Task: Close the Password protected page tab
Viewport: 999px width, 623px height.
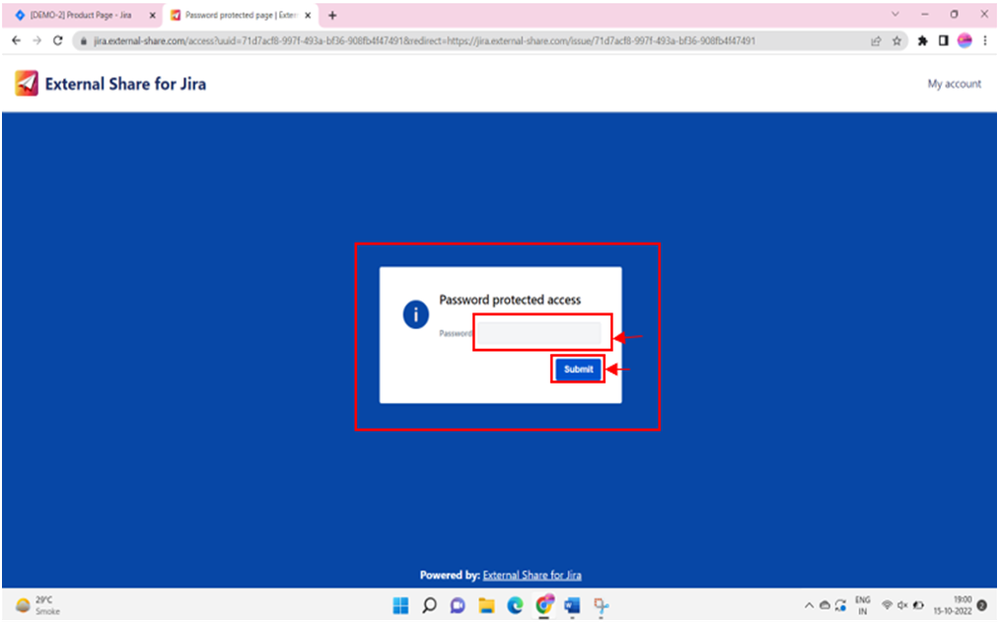Action: [x=308, y=15]
